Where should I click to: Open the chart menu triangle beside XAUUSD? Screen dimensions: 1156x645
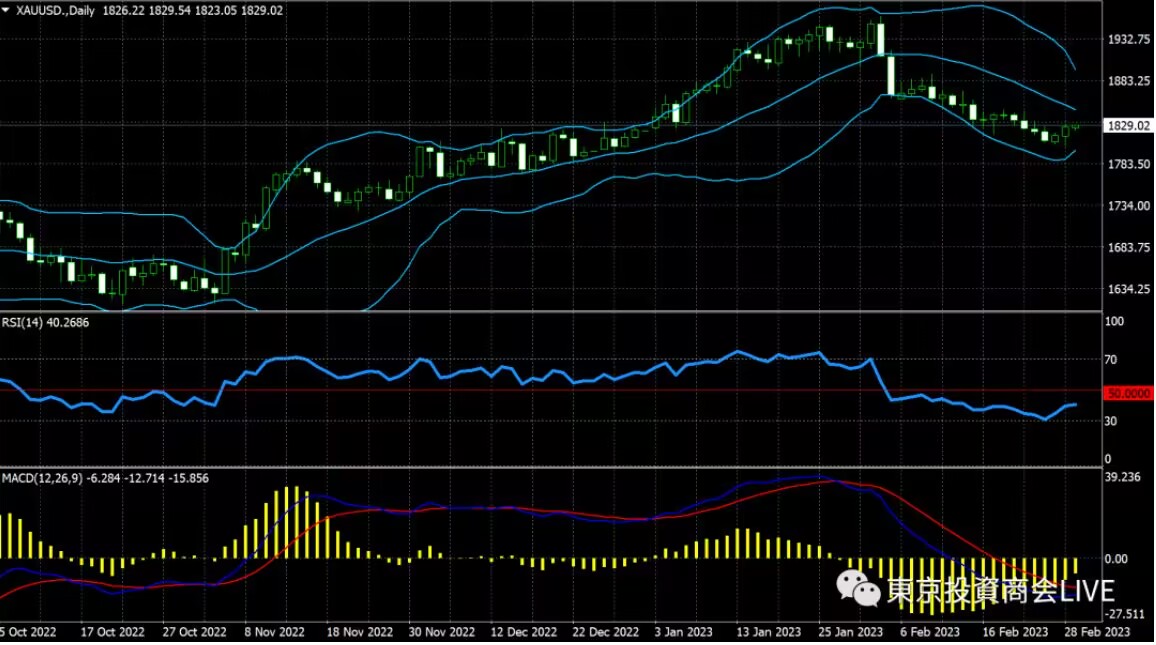click(6, 10)
